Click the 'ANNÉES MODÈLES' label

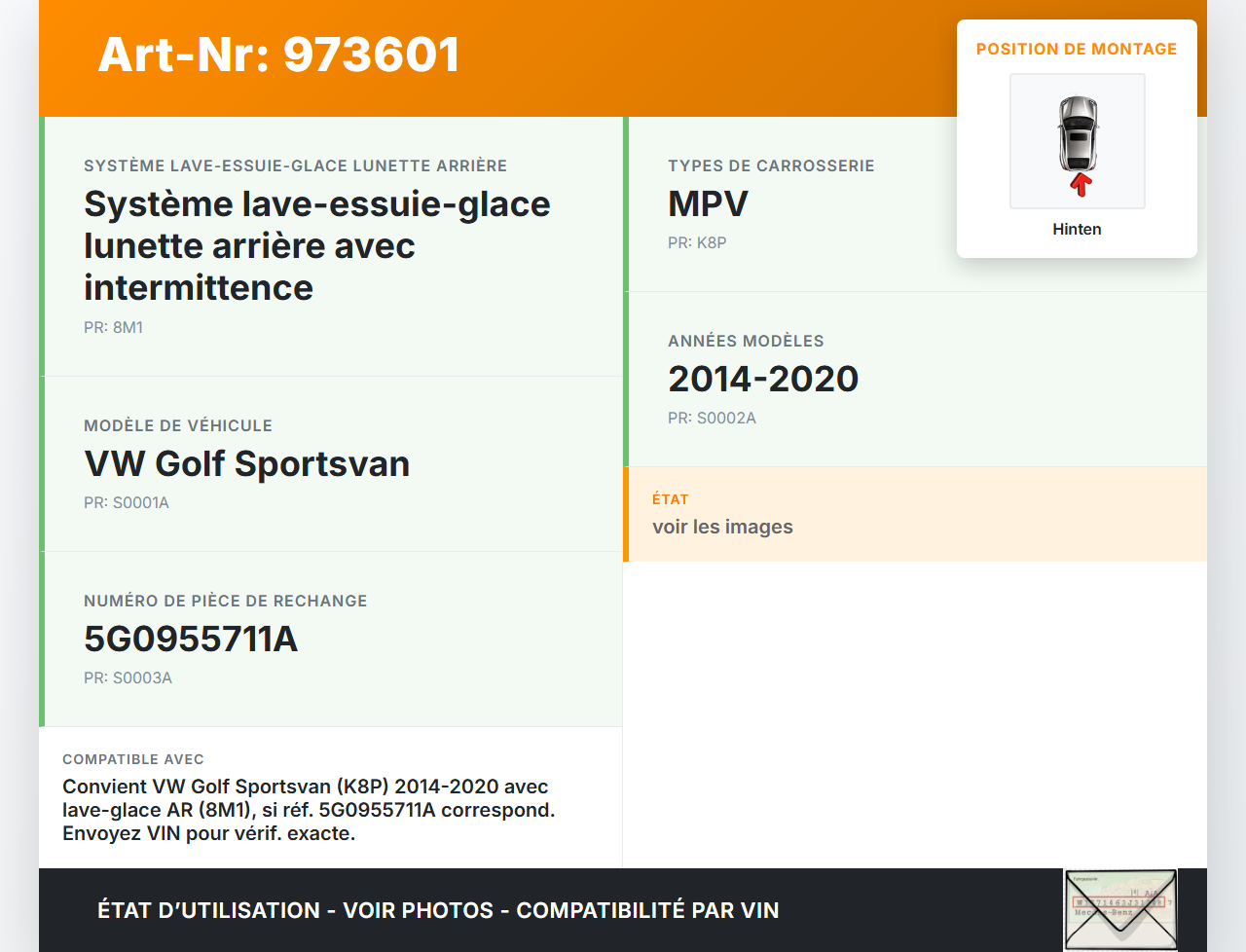[746, 341]
